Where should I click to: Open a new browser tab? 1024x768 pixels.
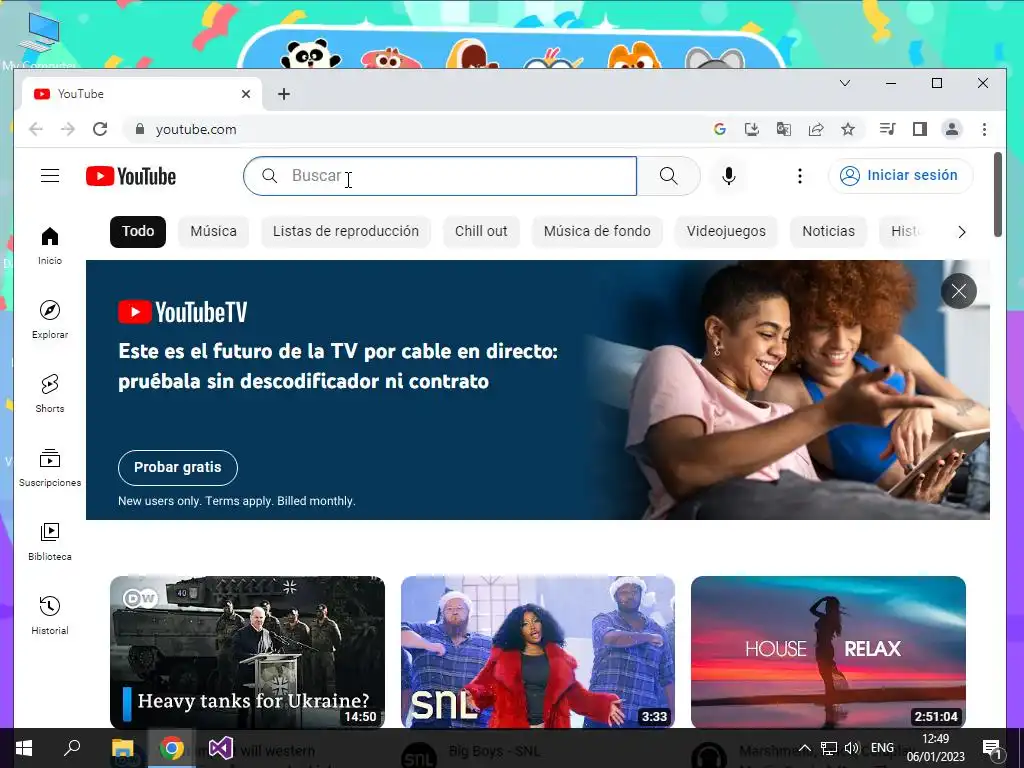coord(283,94)
